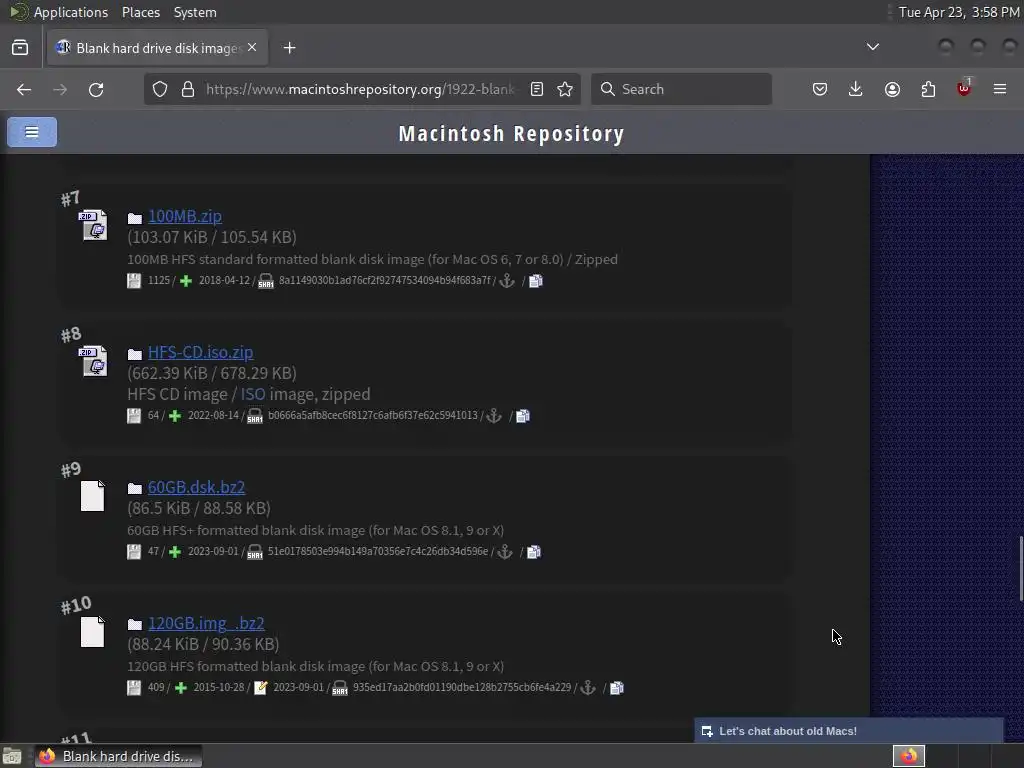This screenshot has width=1024, height=768.
Task: Follow the ISO link in HFS-CD description
Action: tap(253, 394)
